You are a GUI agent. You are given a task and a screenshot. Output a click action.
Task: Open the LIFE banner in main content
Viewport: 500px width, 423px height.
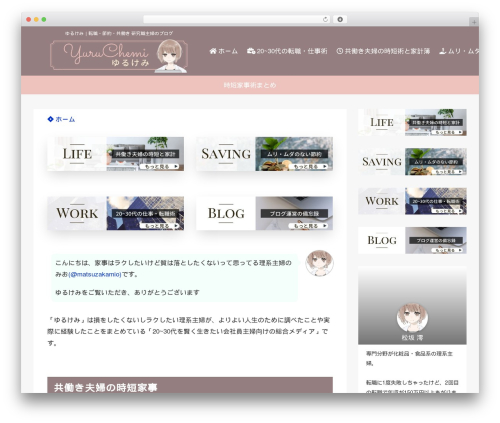pos(115,154)
